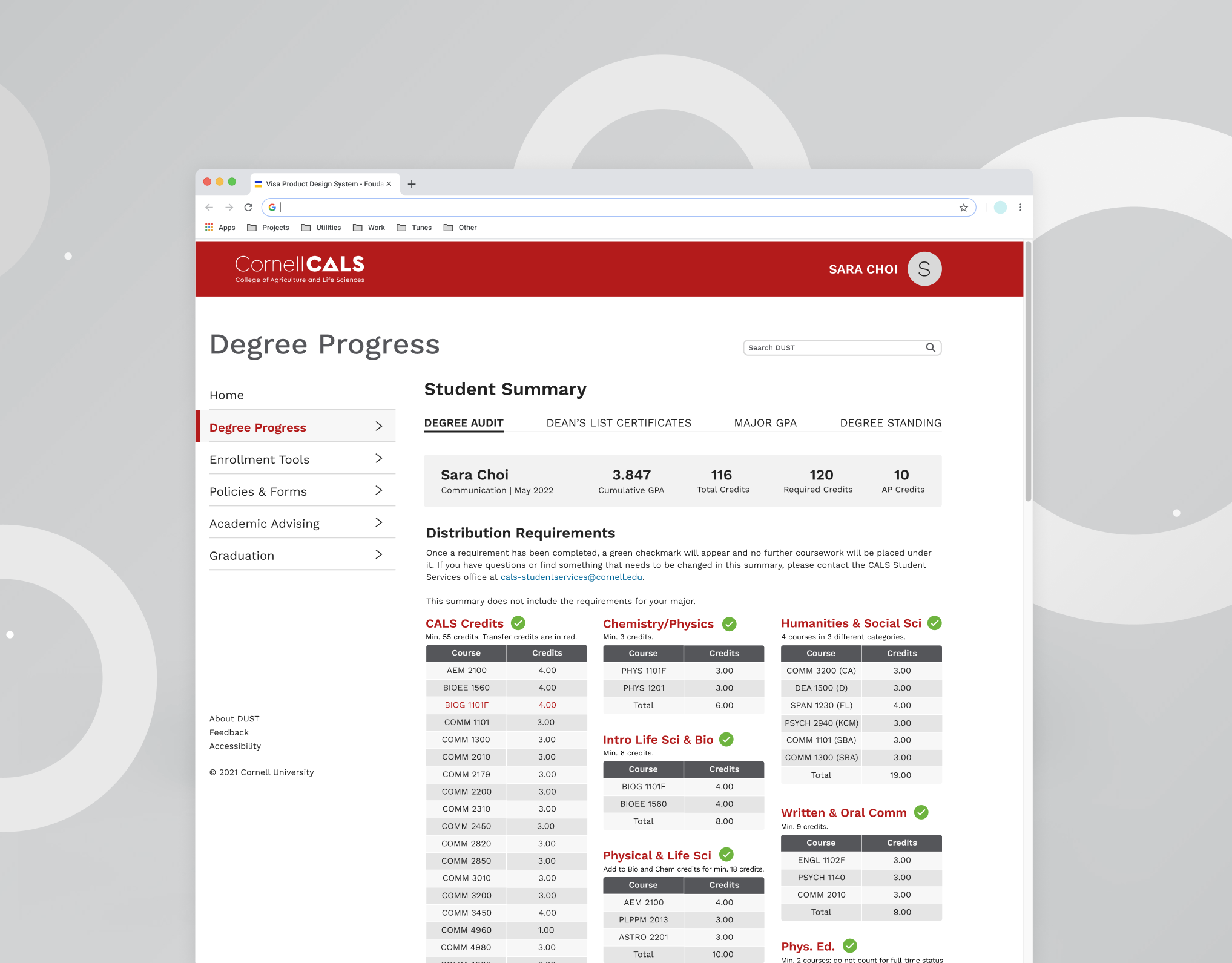Select the PLPPM 2013 course cell
The image size is (1232, 963).
(643, 920)
